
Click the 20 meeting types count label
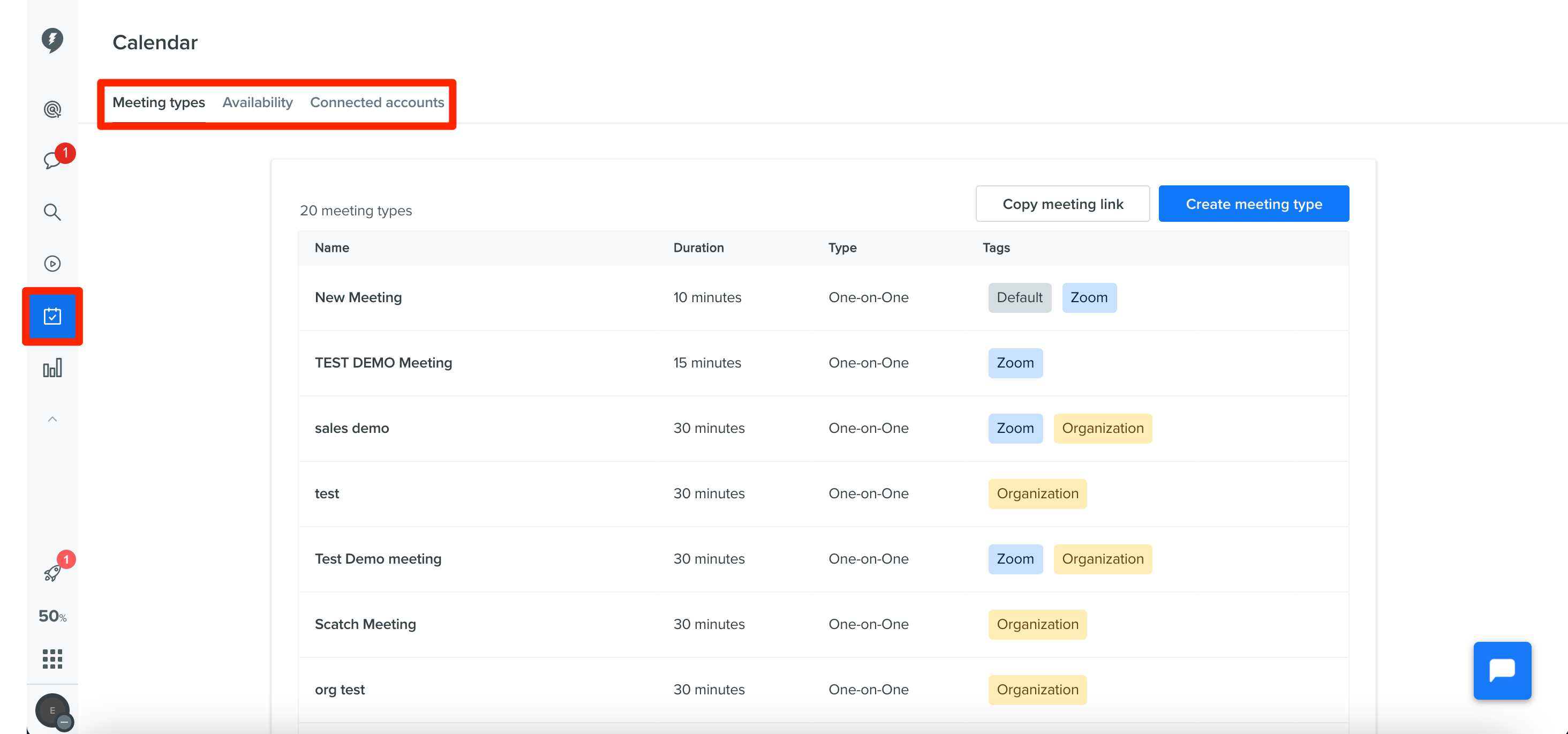356,211
